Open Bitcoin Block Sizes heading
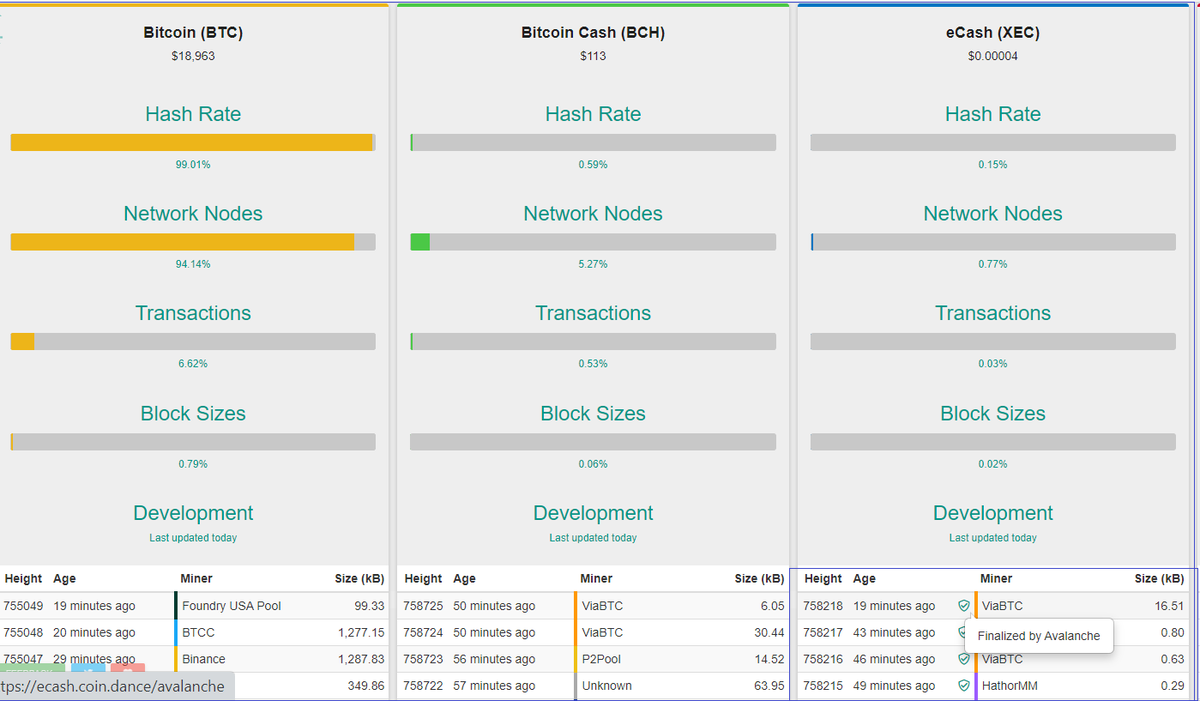The width and height of the screenshot is (1200, 701). 193,413
